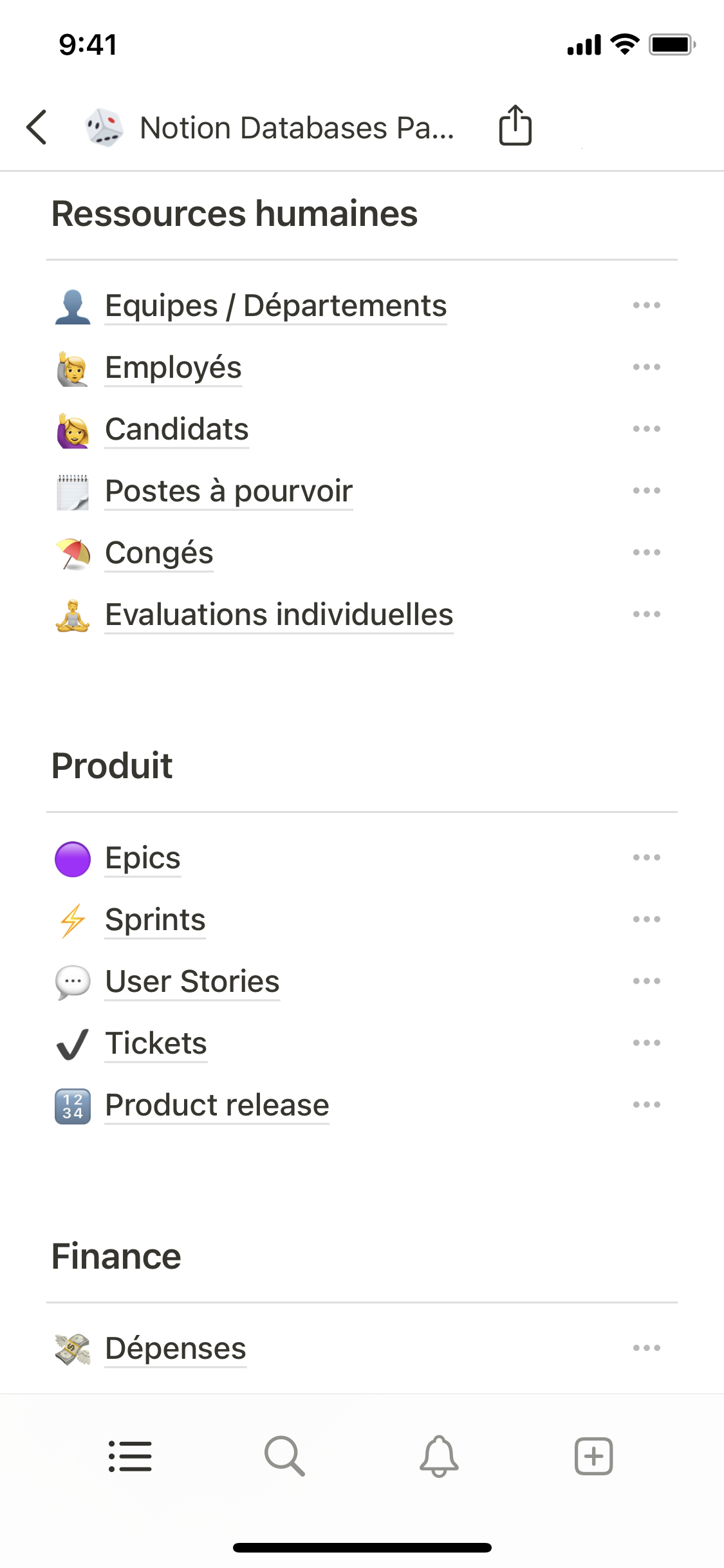Go to Evaluations individuelles page
The width and height of the screenshot is (724, 1568).
[x=279, y=615]
